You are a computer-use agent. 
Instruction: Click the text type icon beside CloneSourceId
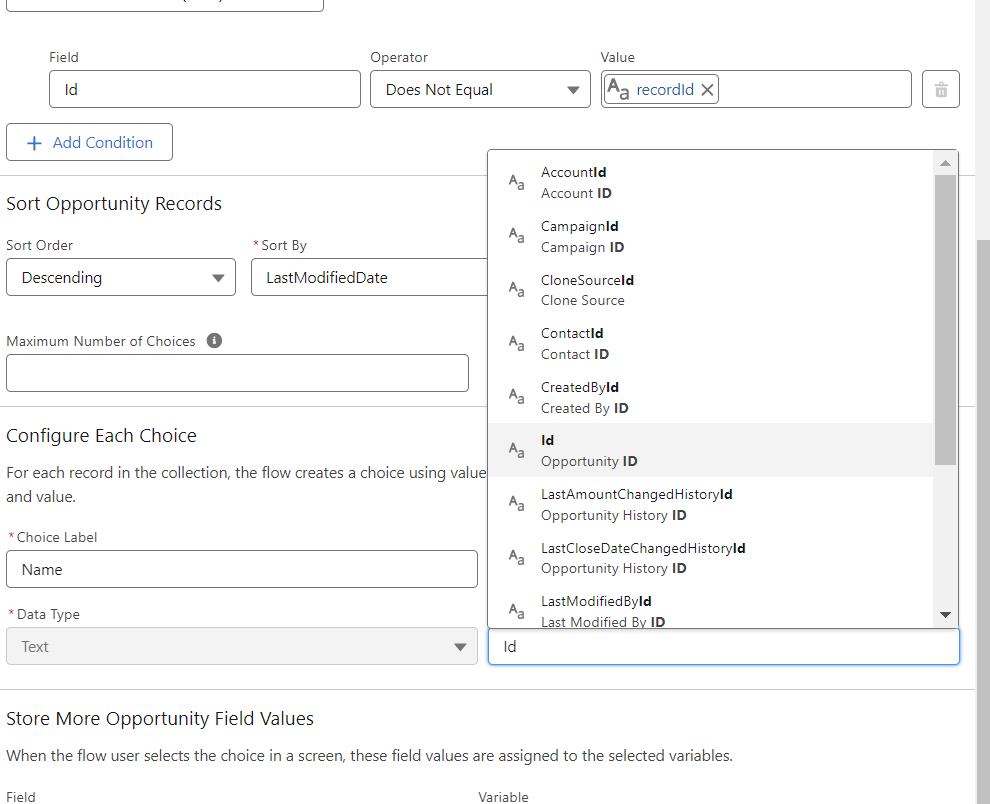coord(516,290)
